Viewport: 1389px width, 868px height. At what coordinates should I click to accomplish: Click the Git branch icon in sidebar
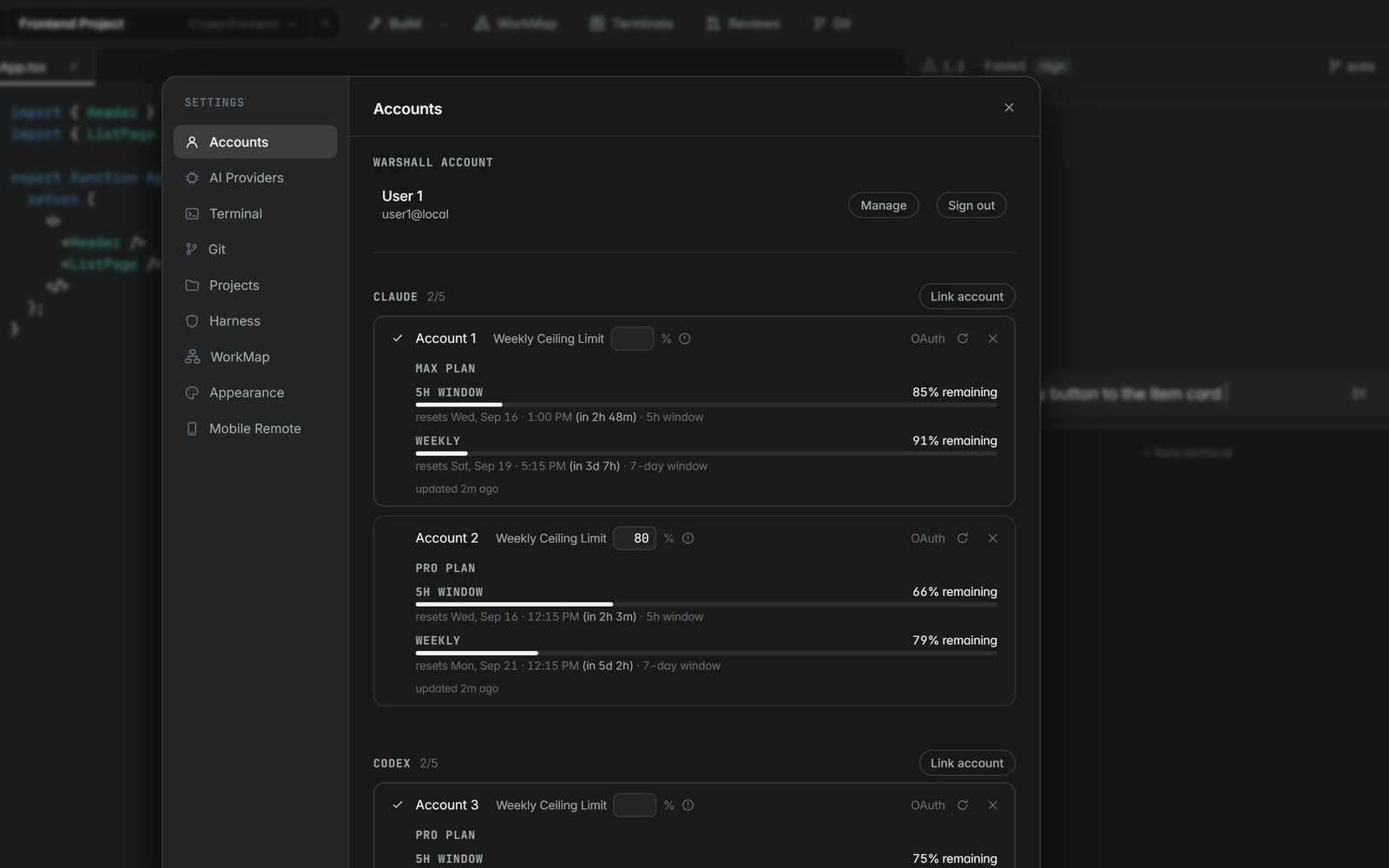tap(192, 249)
